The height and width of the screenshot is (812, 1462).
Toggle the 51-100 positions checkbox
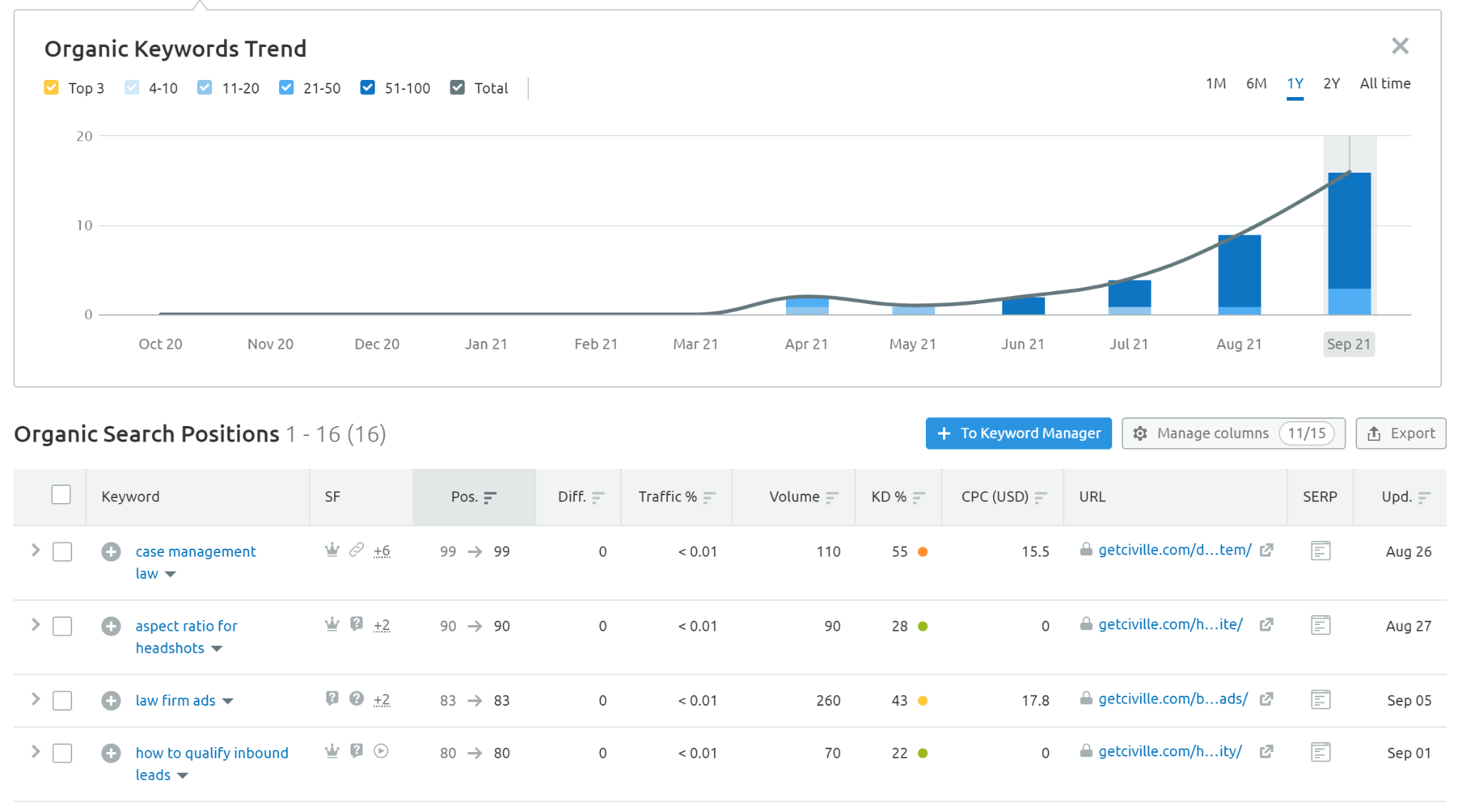click(x=368, y=88)
